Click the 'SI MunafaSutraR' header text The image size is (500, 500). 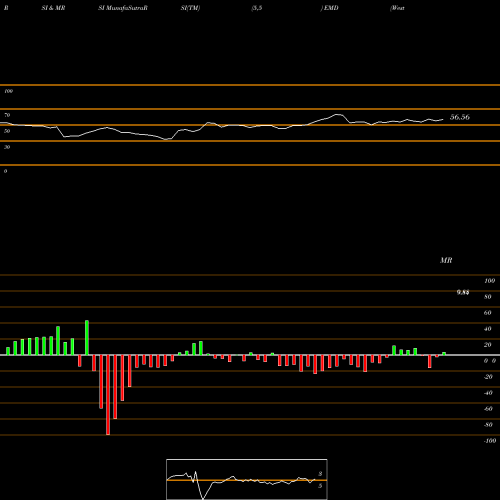(123, 8)
